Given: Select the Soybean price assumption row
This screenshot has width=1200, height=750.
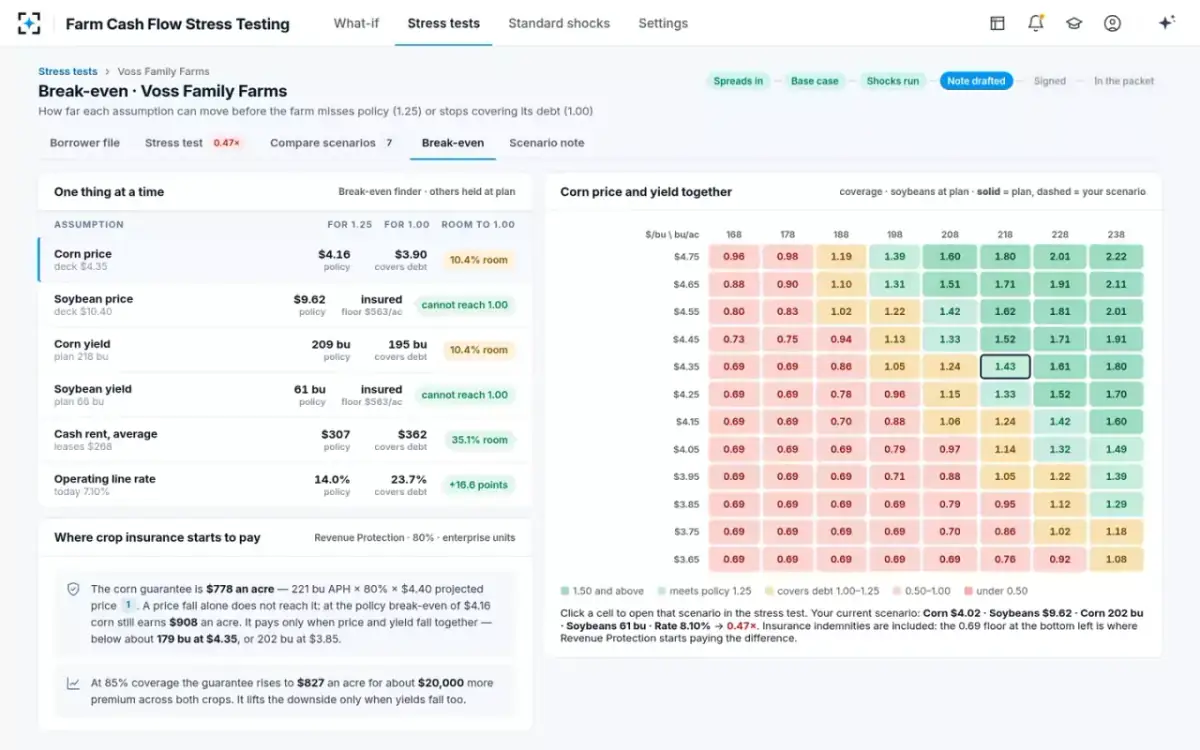Looking at the screenshot, I should tap(285, 305).
